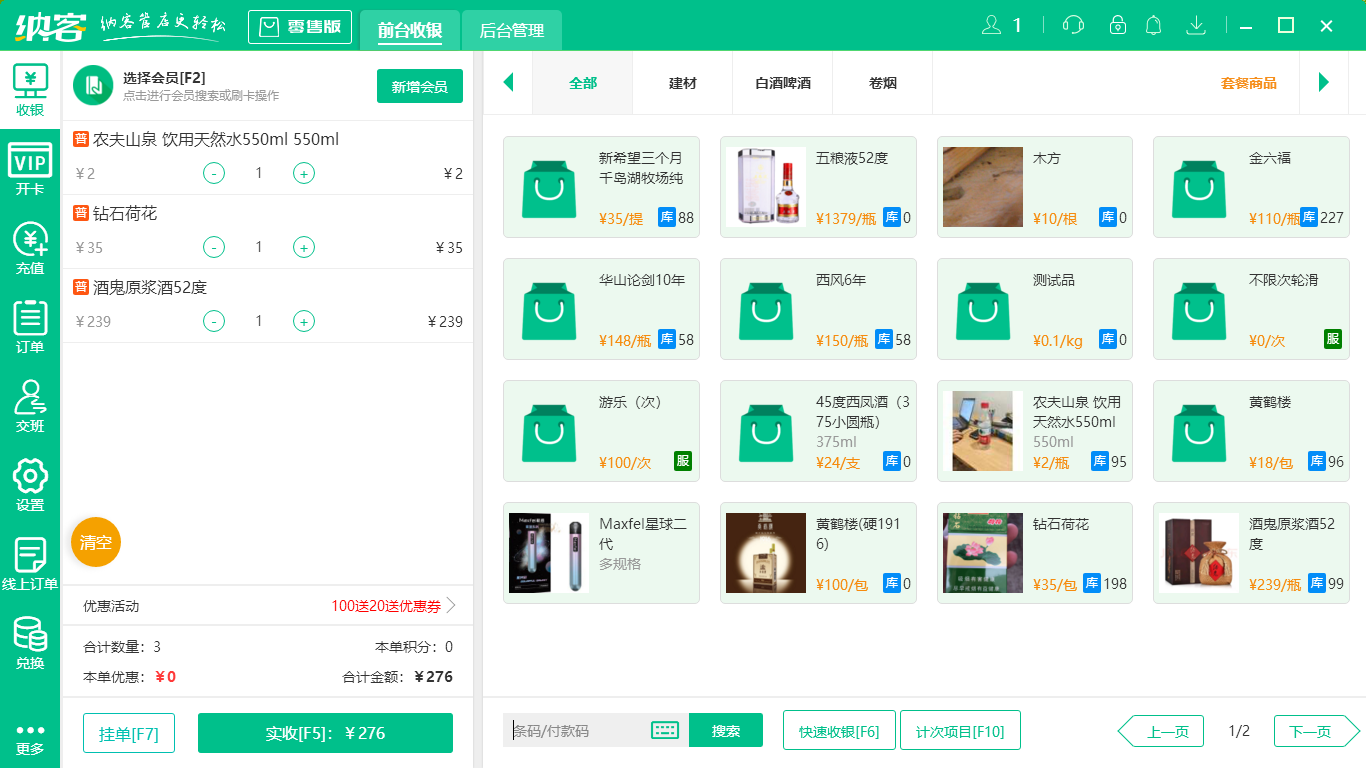Click the left category scroll arrow
Image resolution: width=1366 pixels, height=768 pixels.
[x=508, y=83]
